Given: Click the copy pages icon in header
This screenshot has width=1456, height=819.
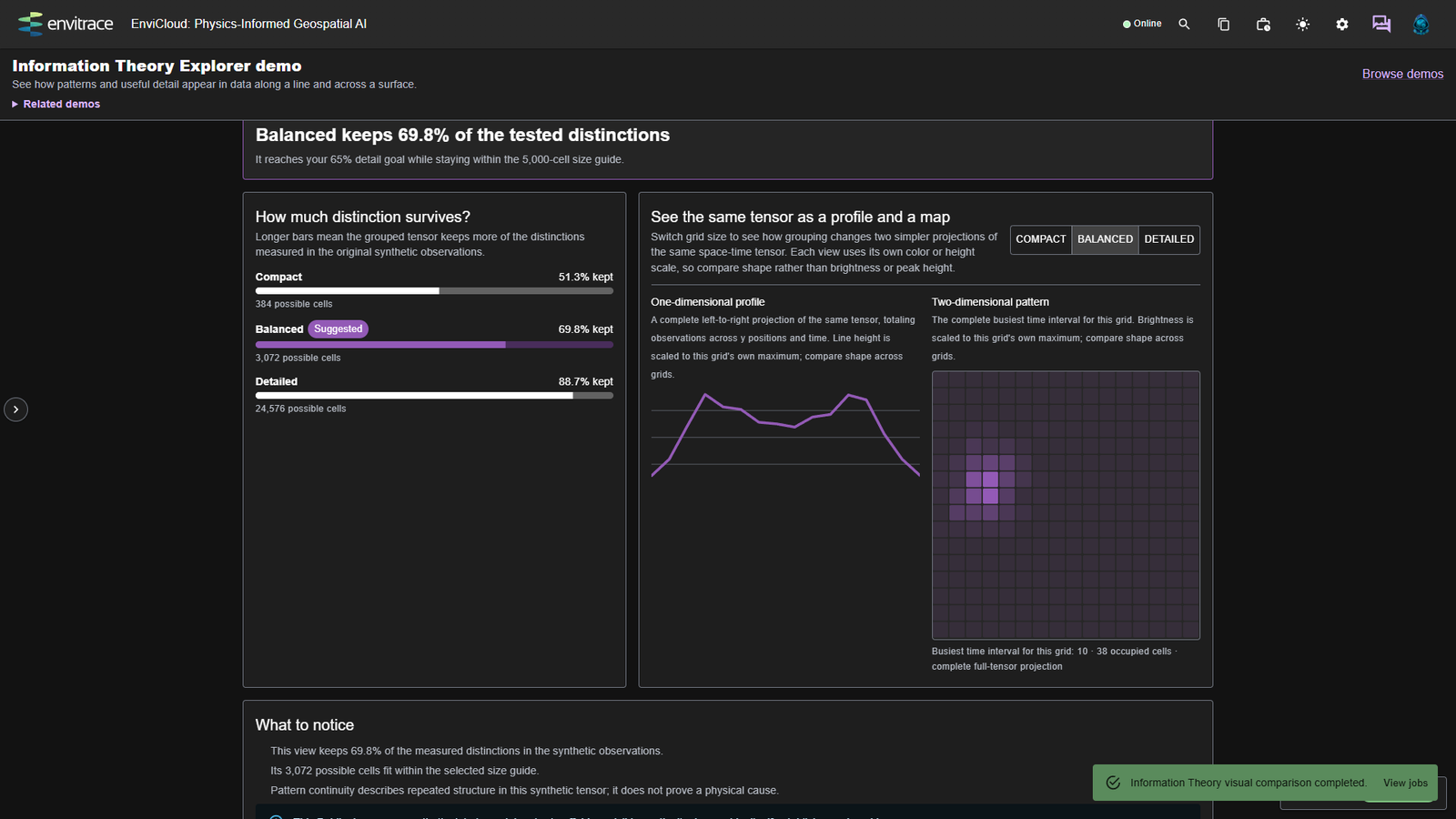Looking at the screenshot, I should (x=1224, y=25).
